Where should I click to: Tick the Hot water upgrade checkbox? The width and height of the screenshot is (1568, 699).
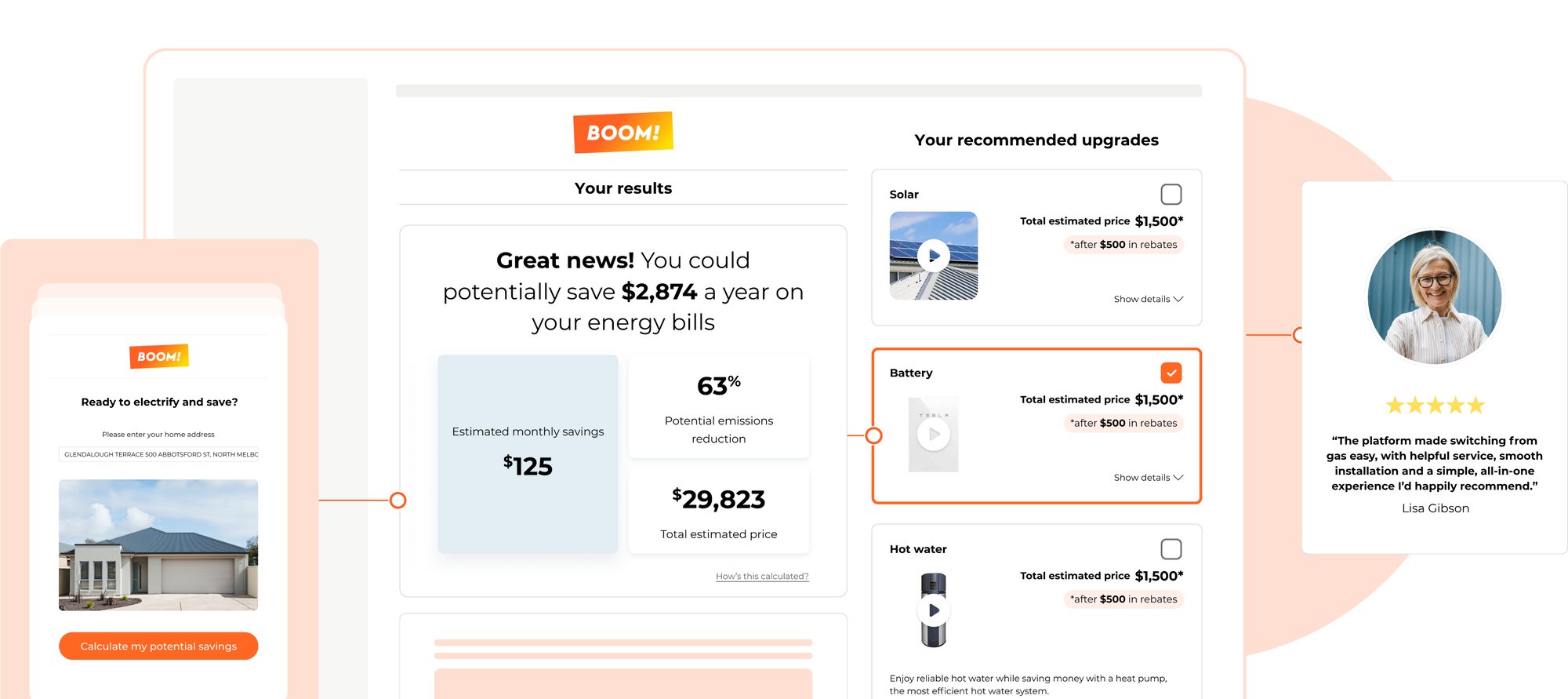click(1171, 549)
